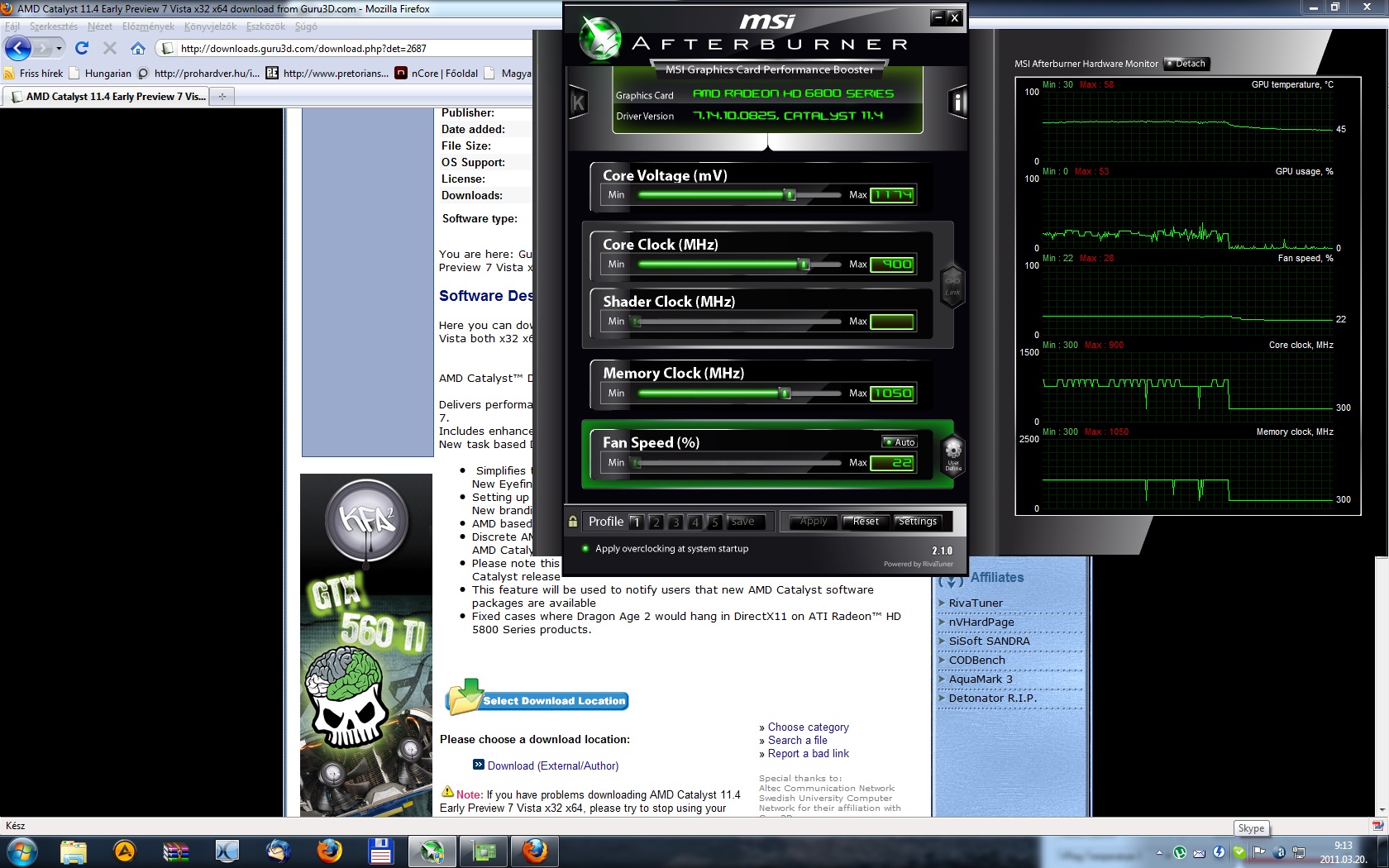Screen dimensions: 1389x868
Task: Click the Firefox Stop loading icon
Action: [x=109, y=48]
